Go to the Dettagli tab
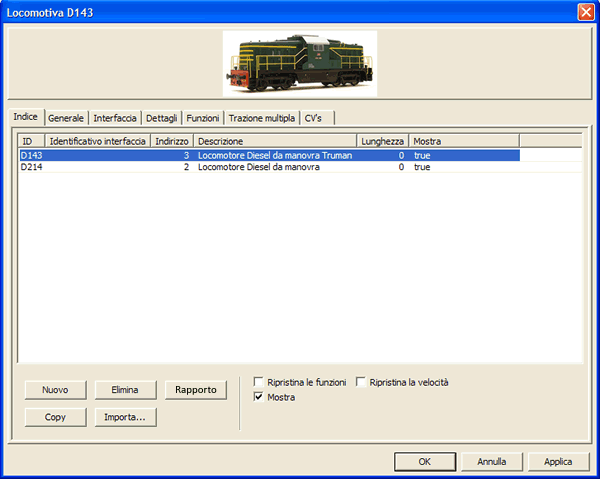Screen dimensions: 600x479 (162, 118)
